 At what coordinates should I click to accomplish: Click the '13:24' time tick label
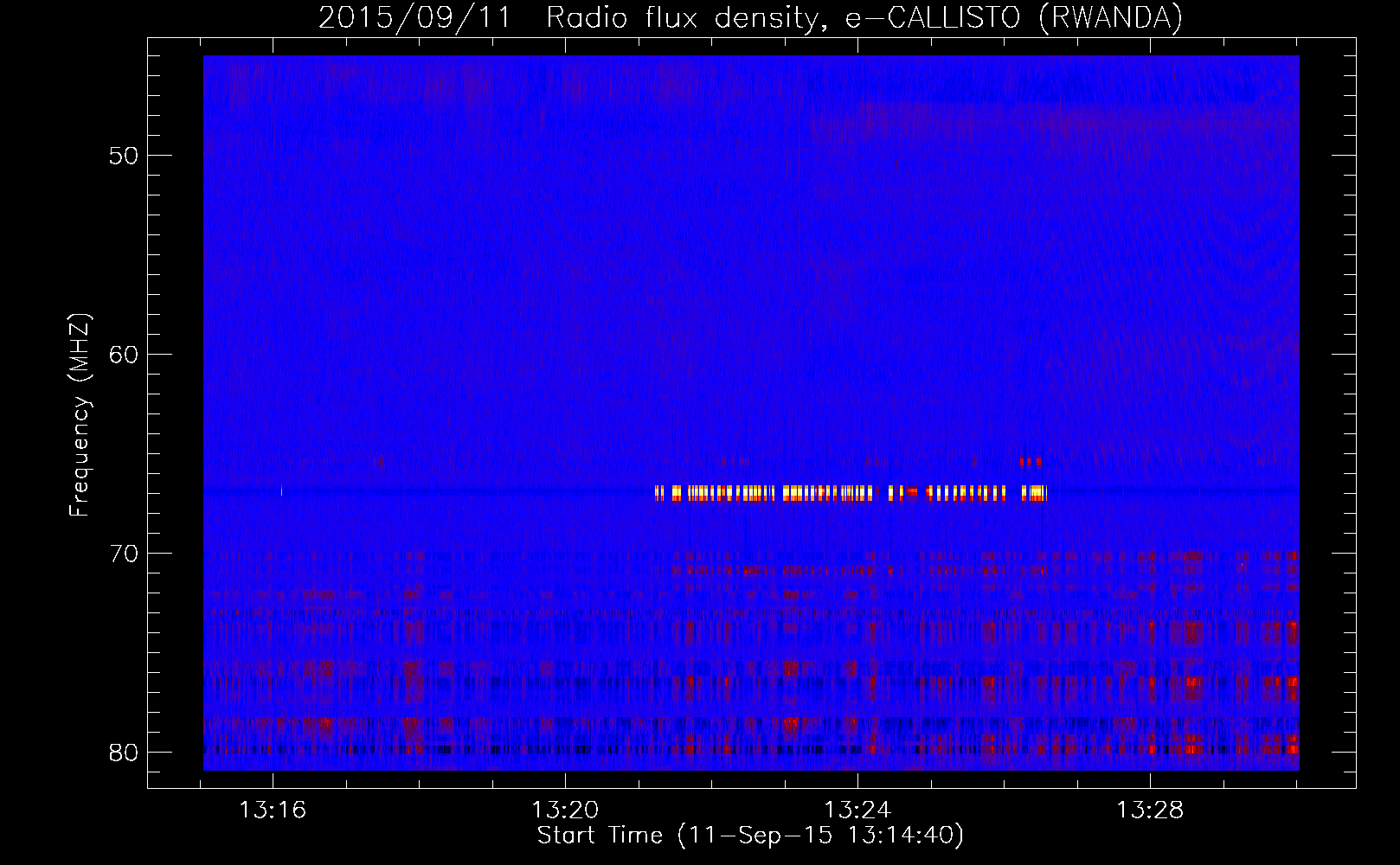pyautogui.click(x=857, y=811)
